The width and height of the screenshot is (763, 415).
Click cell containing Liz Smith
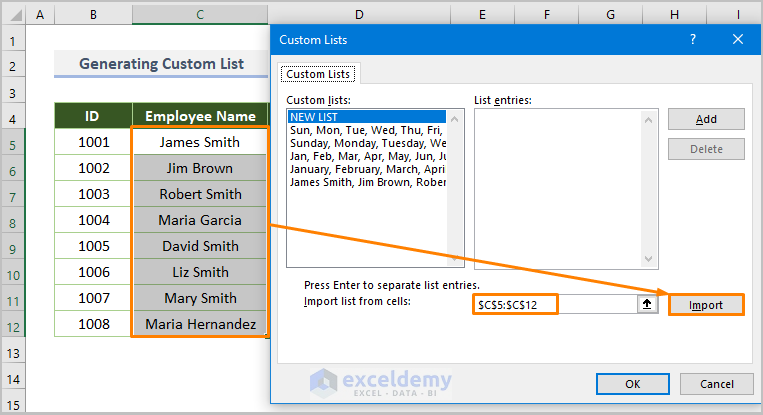click(200, 272)
